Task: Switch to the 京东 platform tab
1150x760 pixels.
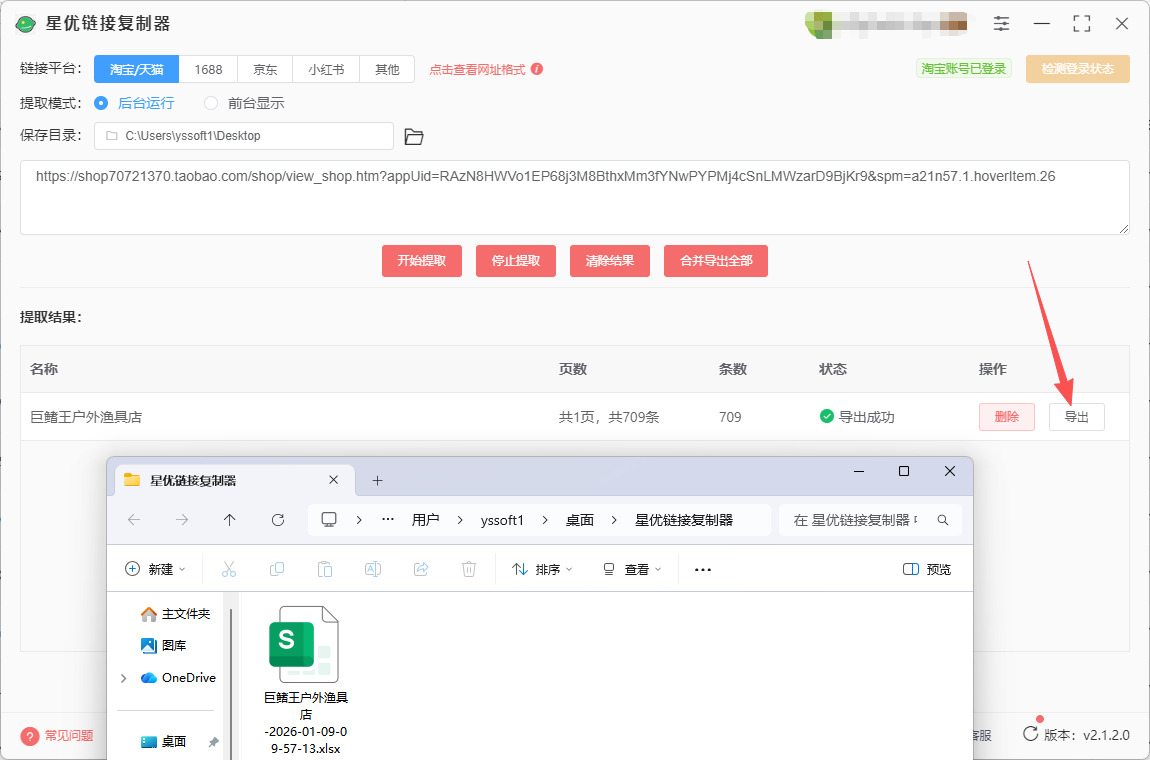Action: coord(265,69)
